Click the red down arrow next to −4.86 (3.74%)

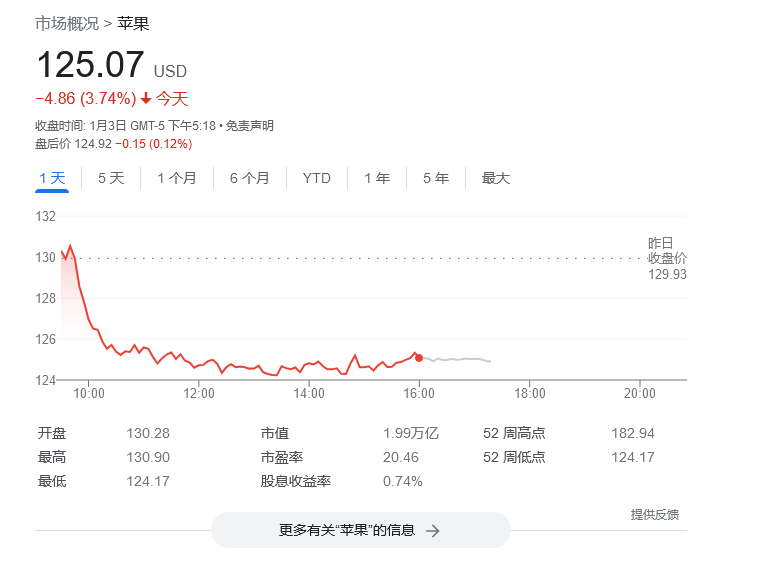(x=146, y=99)
